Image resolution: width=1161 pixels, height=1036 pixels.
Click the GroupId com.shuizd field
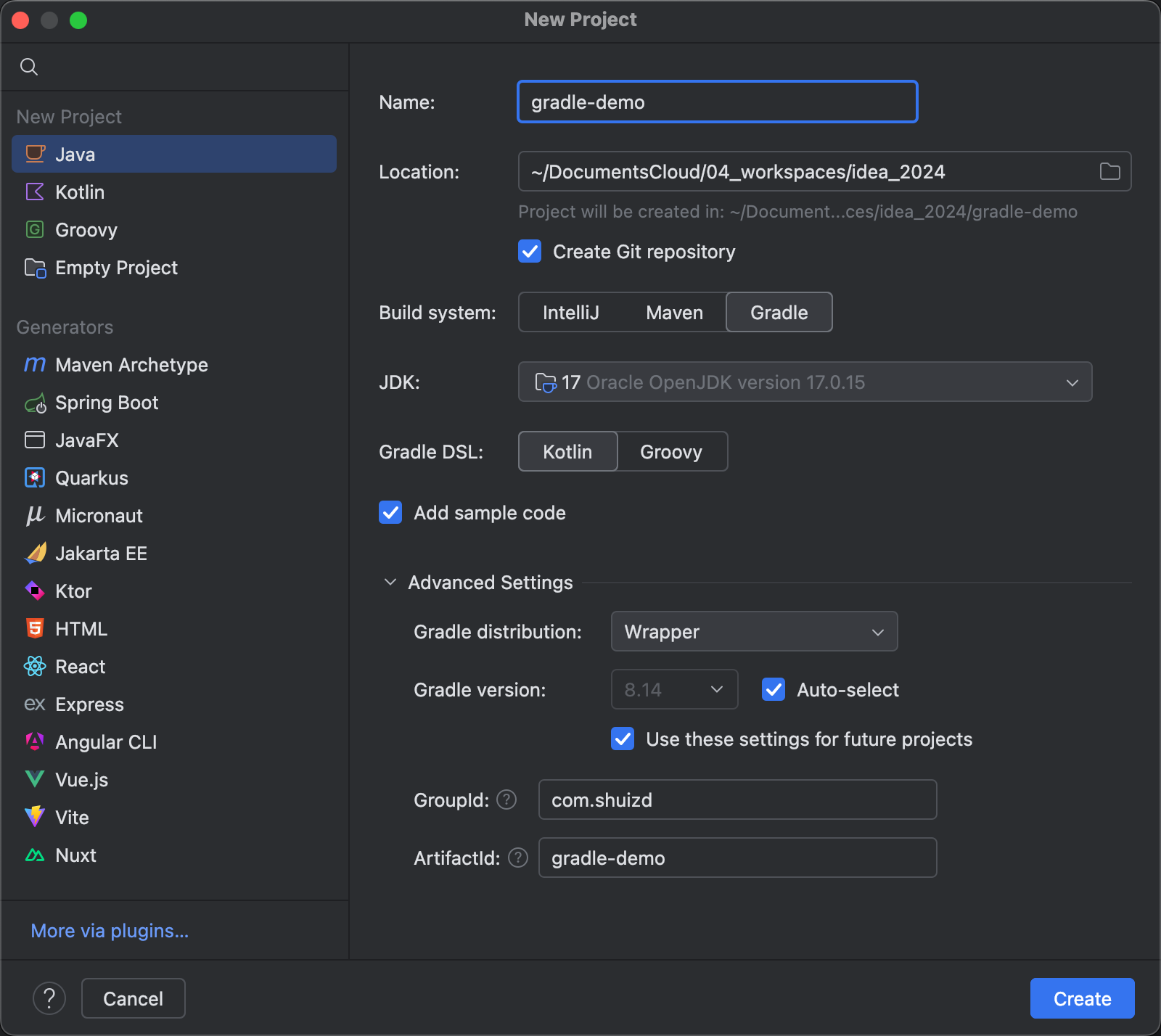pyautogui.click(x=737, y=799)
